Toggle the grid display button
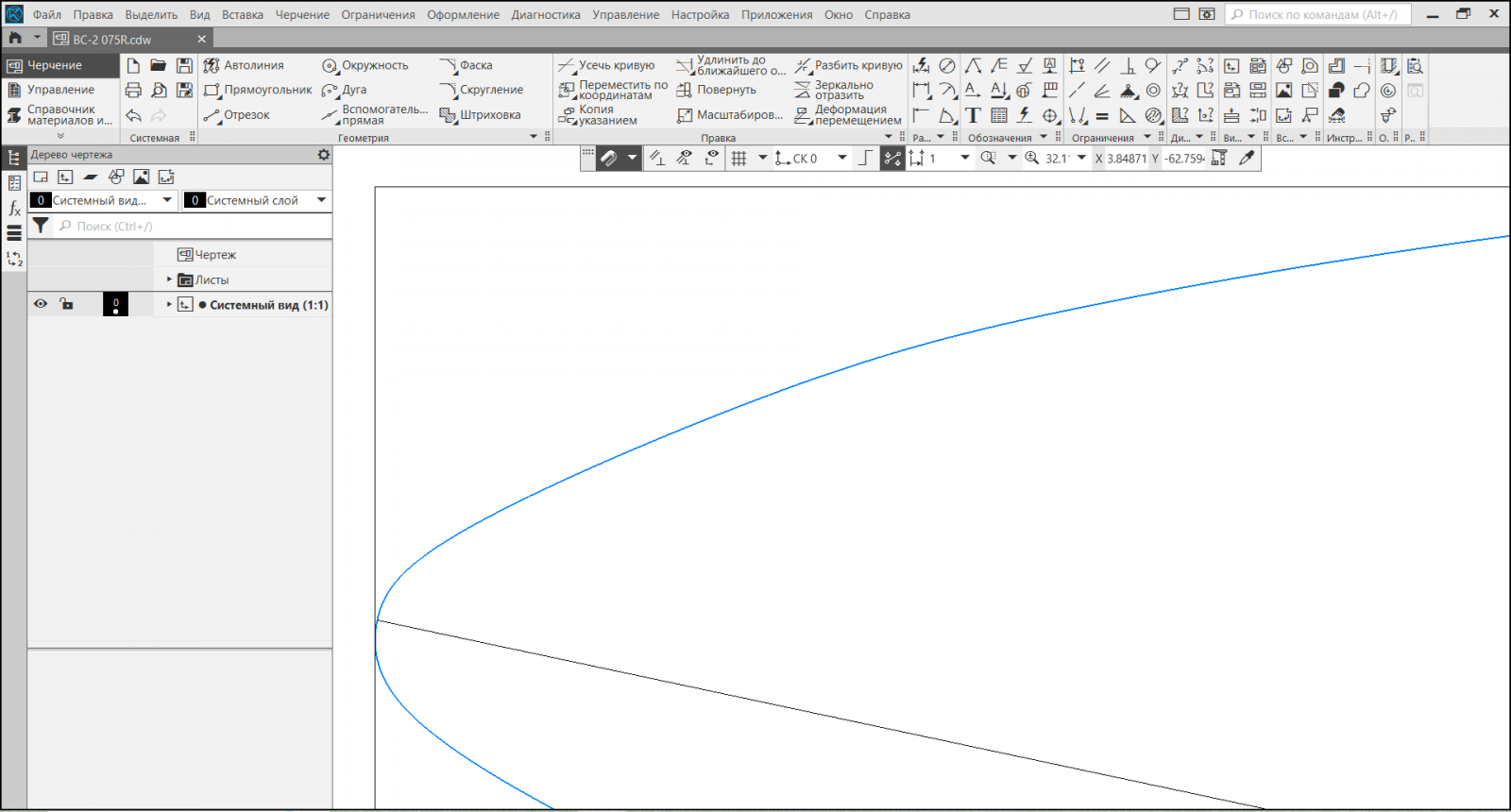This screenshot has height=812, width=1511. pos(739,159)
